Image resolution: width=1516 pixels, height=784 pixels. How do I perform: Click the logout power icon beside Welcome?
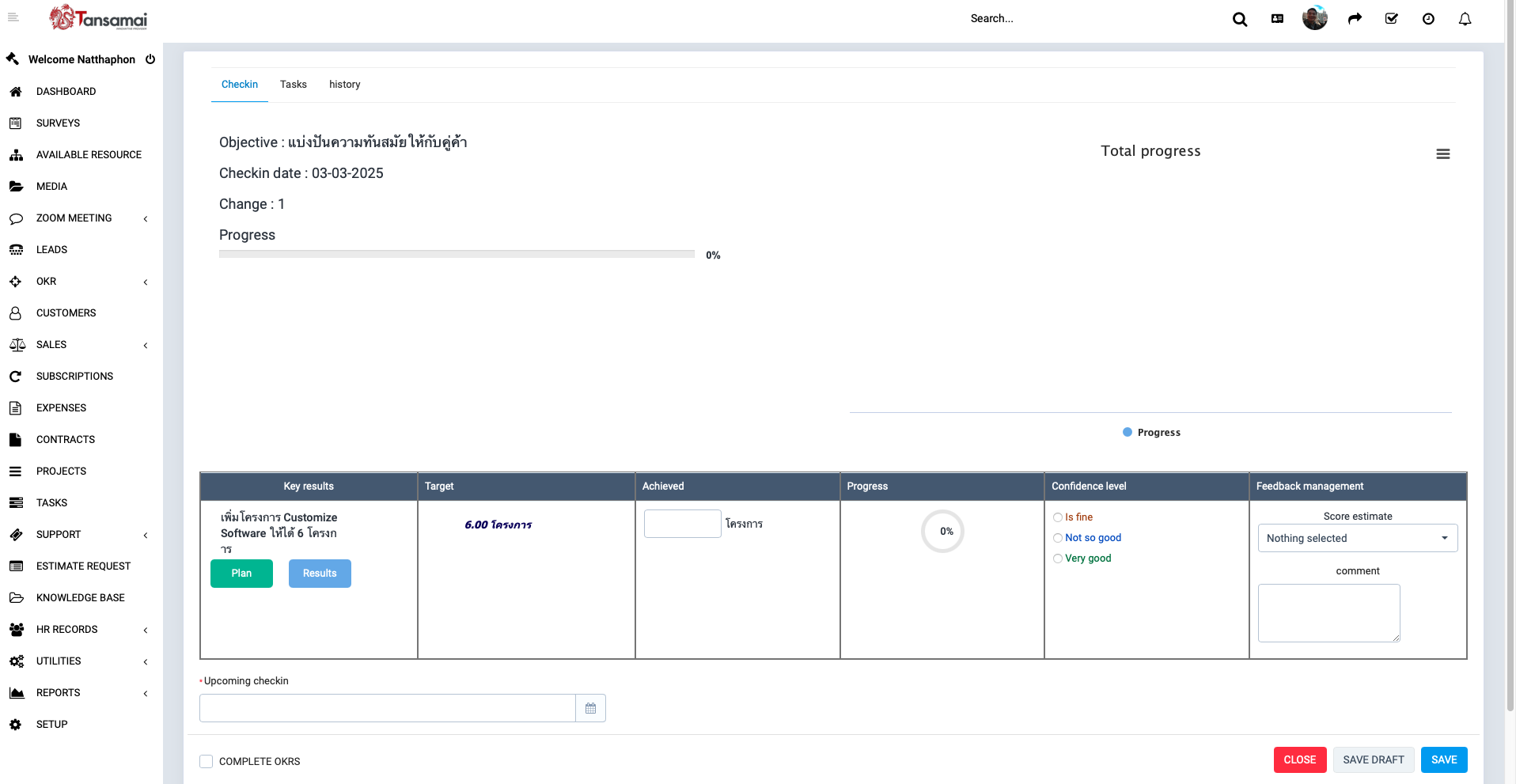[x=150, y=59]
